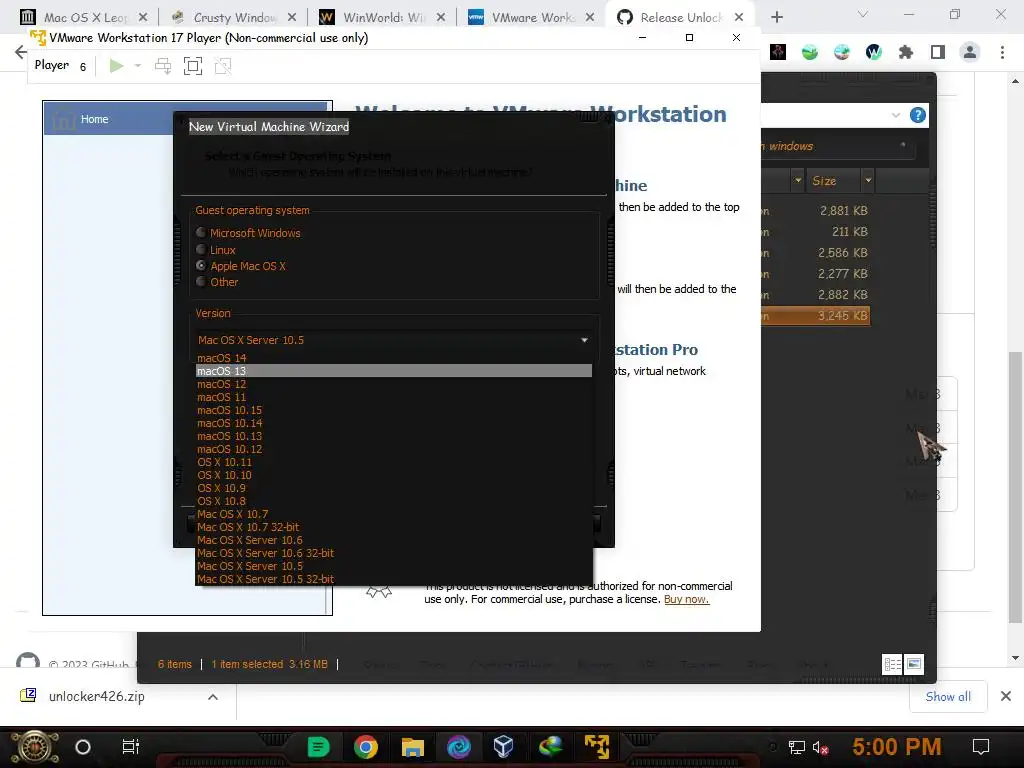This screenshot has width=1024, height=768.
Task: Switch to Mac OS X Leopard browser tab
Action: point(84,17)
